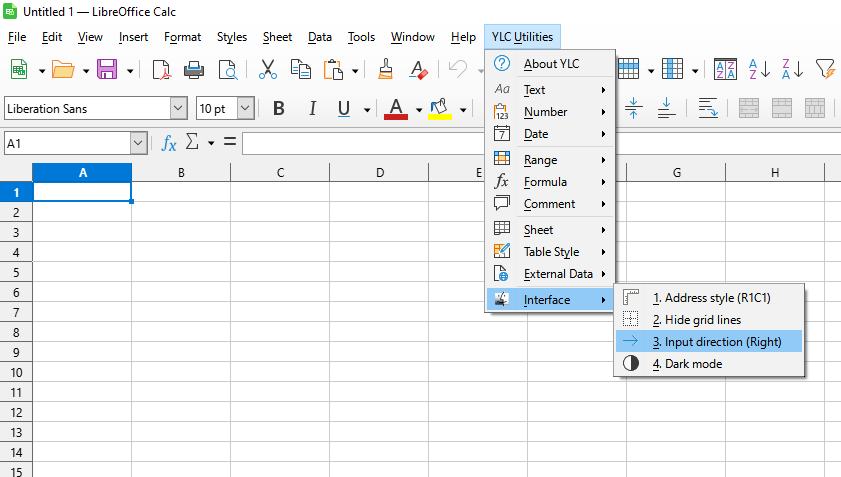The height and width of the screenshot is (477, 841).
Task: Click the Export as PDF icon
Action: tap(161, 69)
